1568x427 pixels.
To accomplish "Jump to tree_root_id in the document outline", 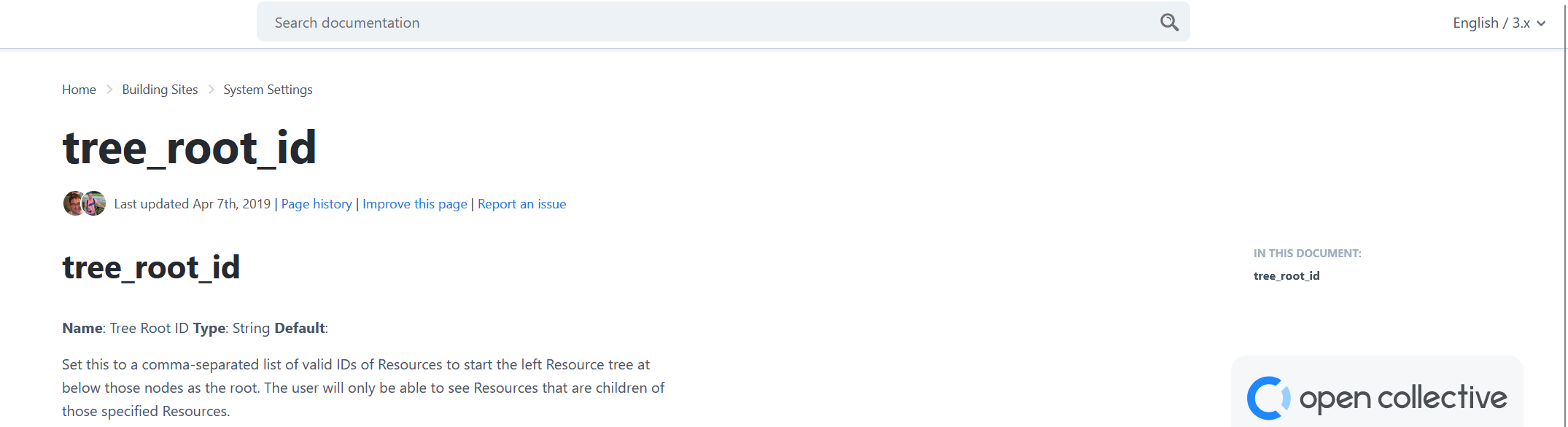I will [x=1286, y=275].
